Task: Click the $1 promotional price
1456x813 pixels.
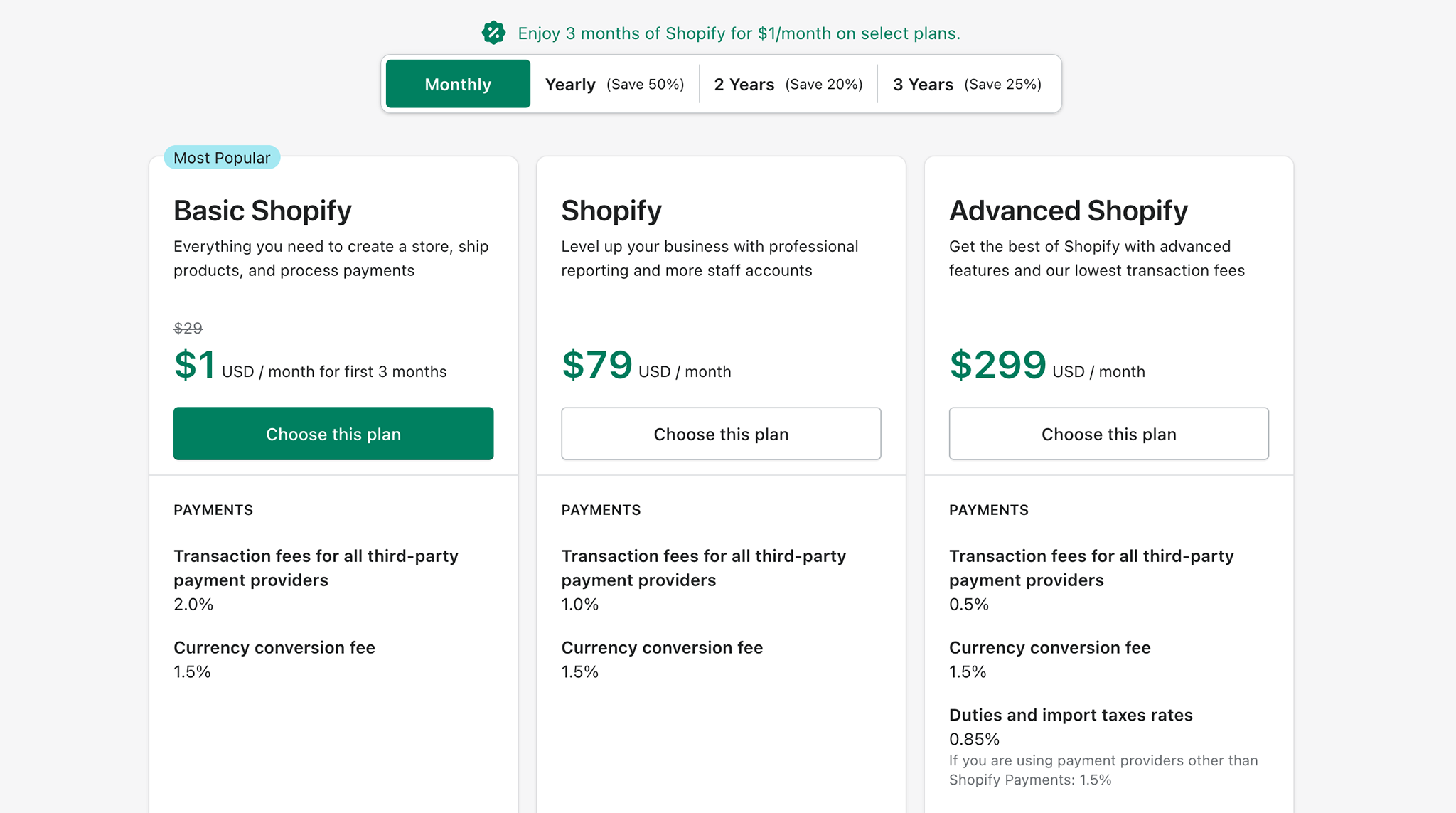Action: click(x=196, y=365)
